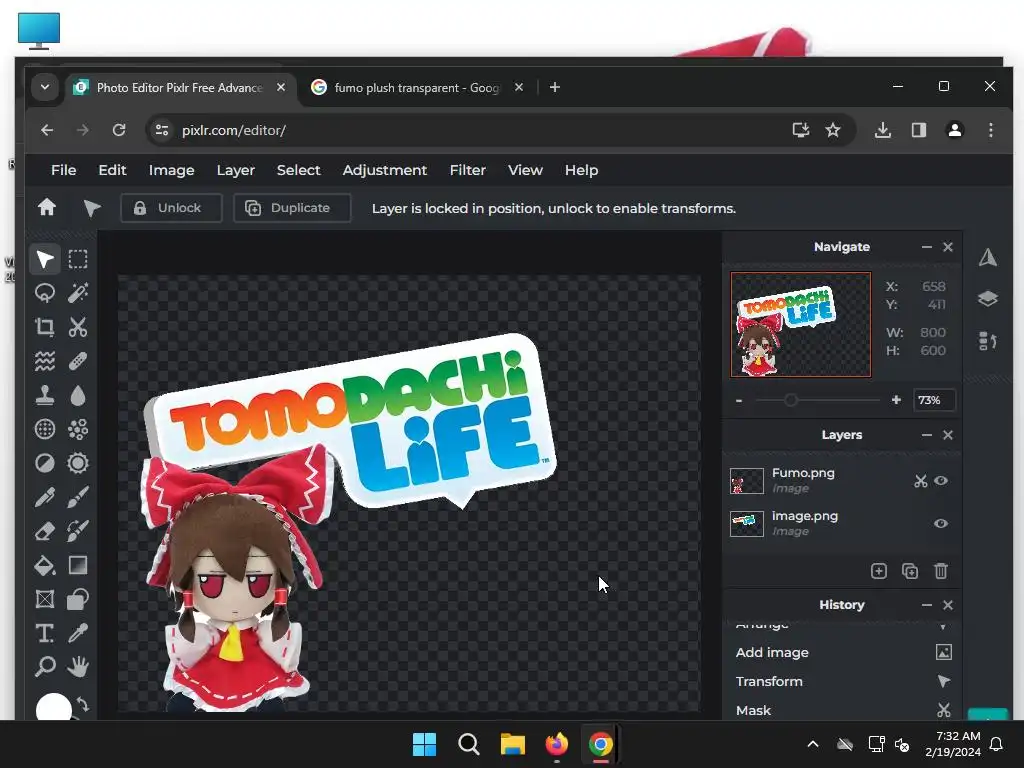This screenshot has height=768, width=1024.
Task: Open the Edit menu
Action: pos(112,170)
